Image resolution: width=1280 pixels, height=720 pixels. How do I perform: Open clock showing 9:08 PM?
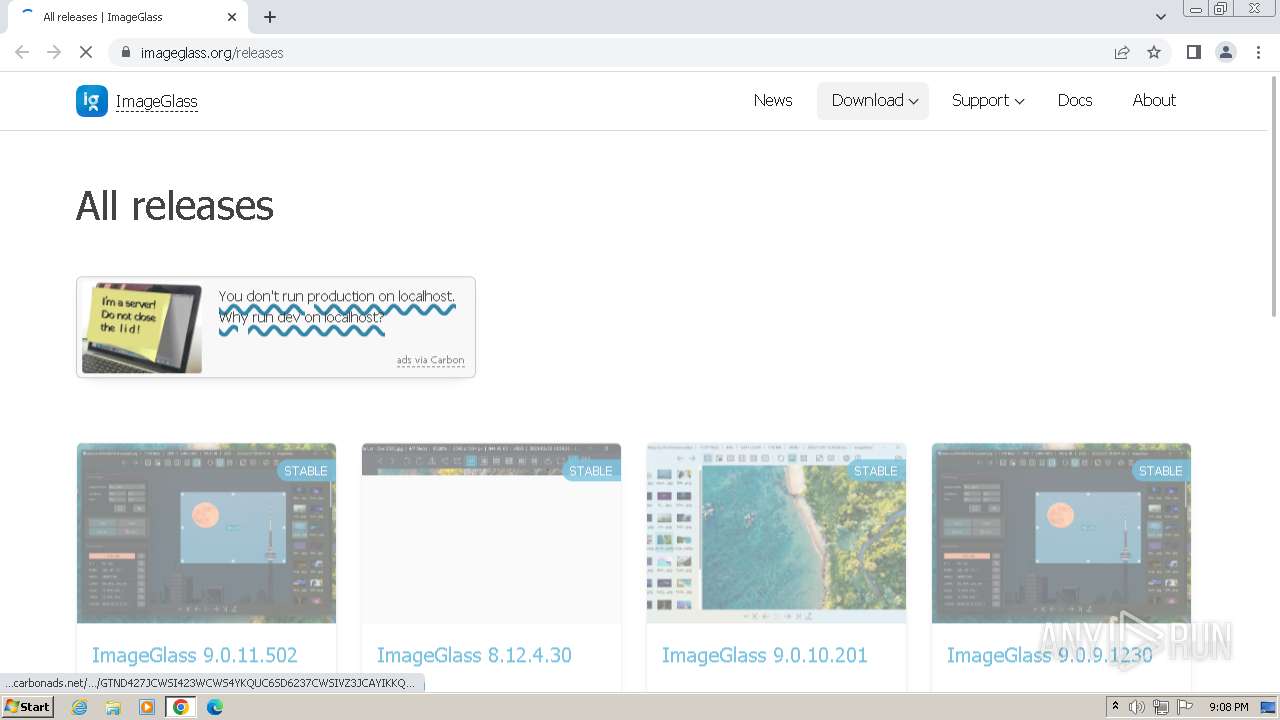(x=1229, y=707)
